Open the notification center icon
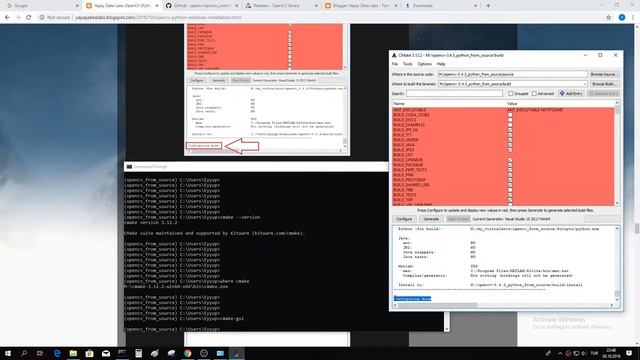640x360 pixels. click(629, 353)
